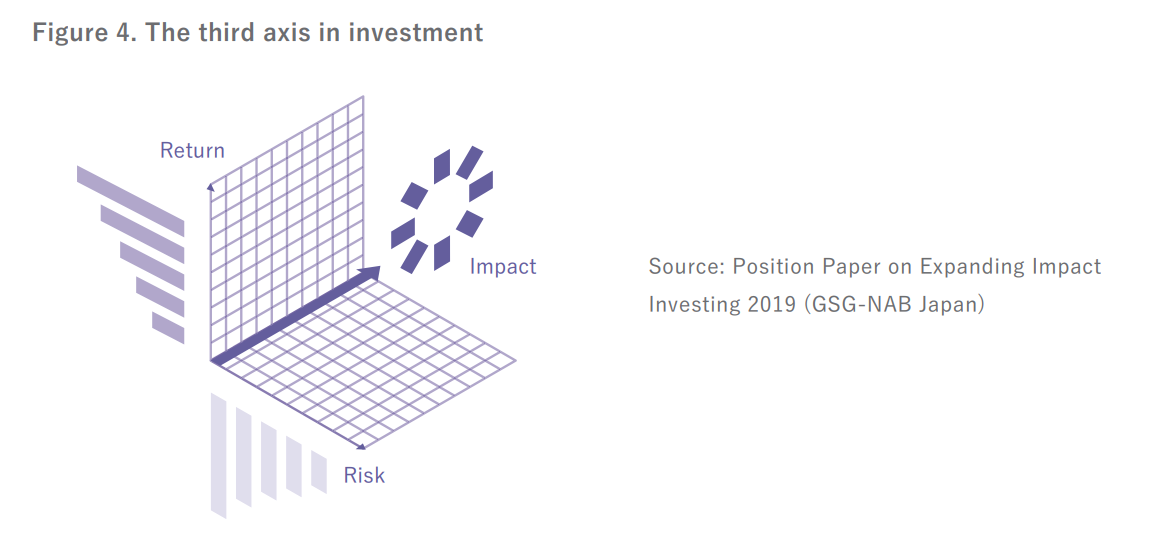1164x544 pixels.
Task: Click the longest top diagonal bar
Action: 131,201
